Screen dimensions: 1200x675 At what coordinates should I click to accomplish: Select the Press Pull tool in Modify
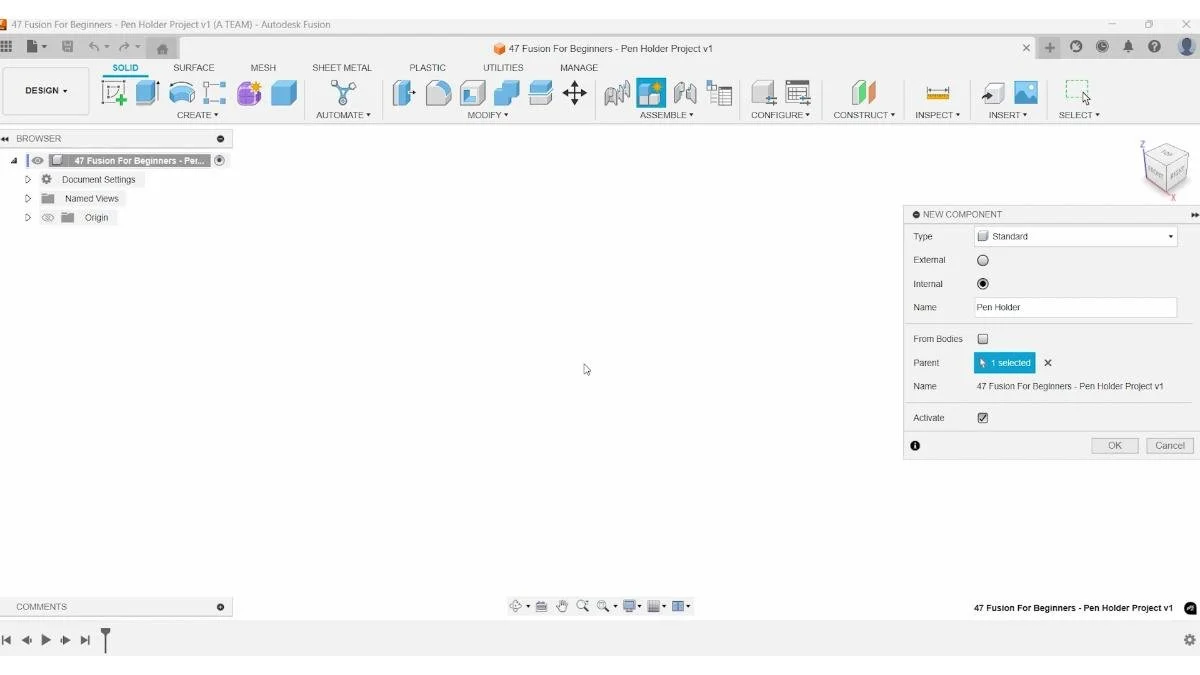(x=402, y=92)
